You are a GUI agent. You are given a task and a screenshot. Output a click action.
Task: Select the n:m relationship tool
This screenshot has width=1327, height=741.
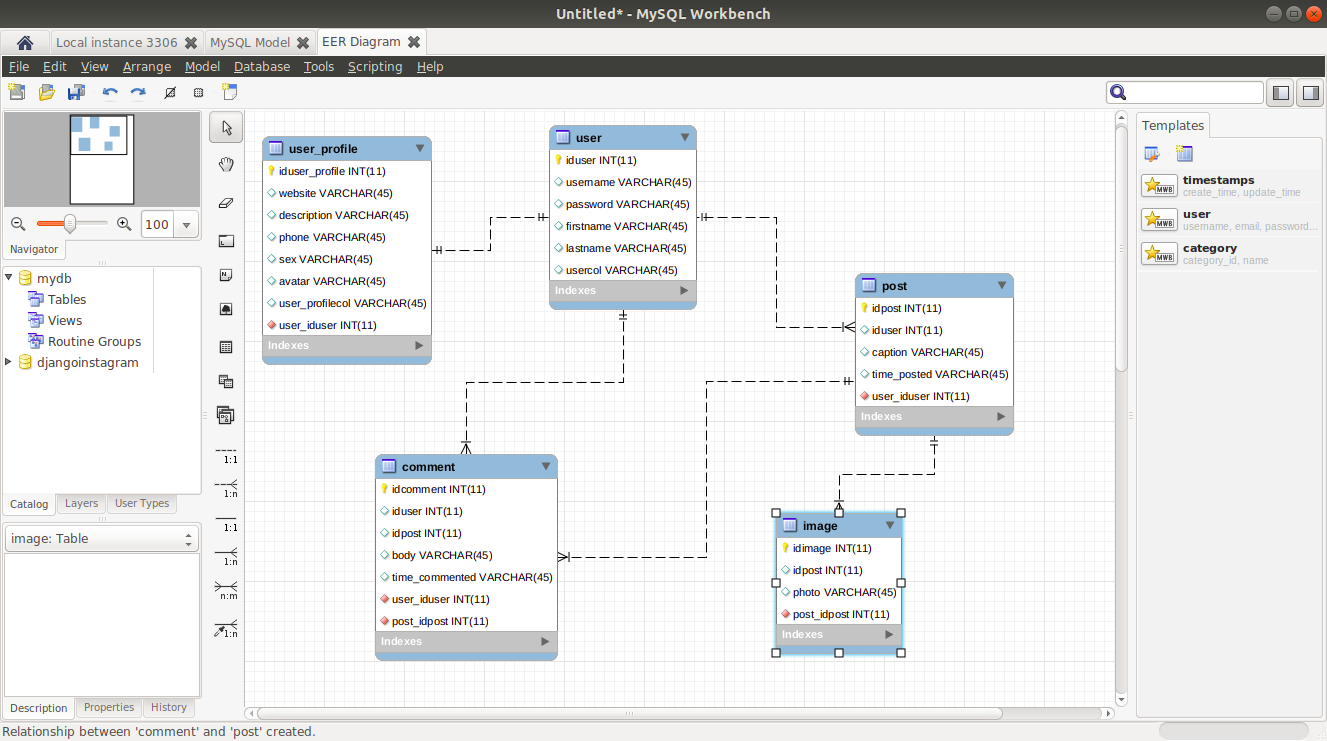[227, 590]
